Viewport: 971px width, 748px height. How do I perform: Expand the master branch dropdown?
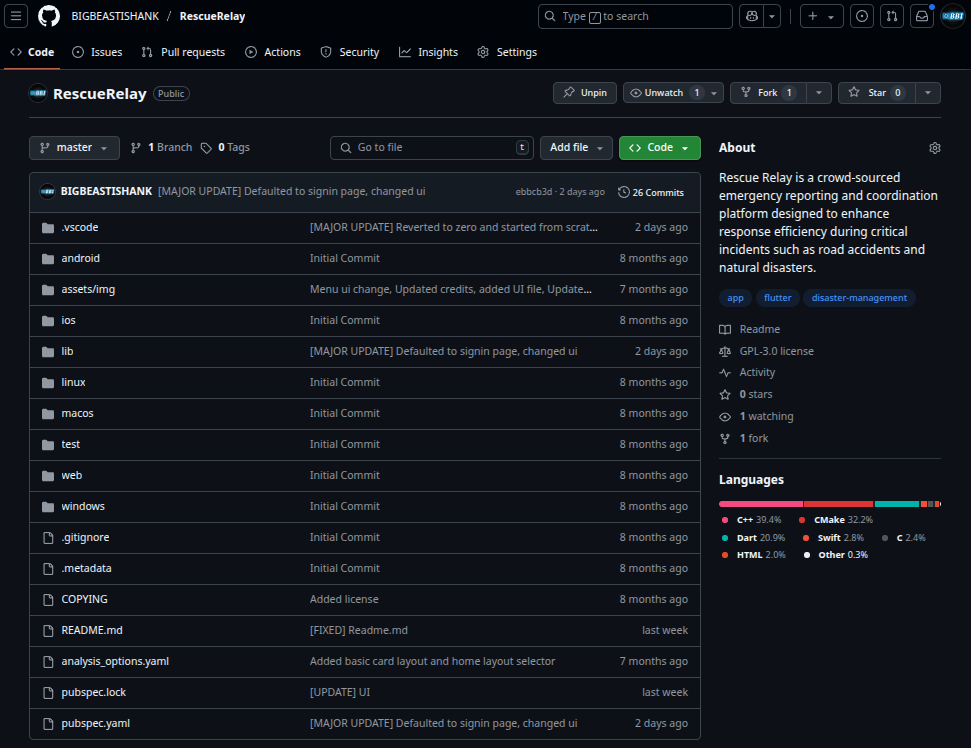tap(74, 148)
